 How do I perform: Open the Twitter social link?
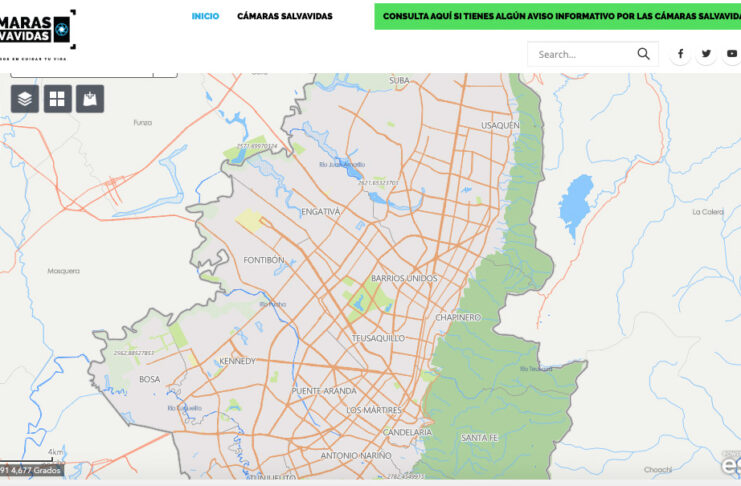click(706, 54)
